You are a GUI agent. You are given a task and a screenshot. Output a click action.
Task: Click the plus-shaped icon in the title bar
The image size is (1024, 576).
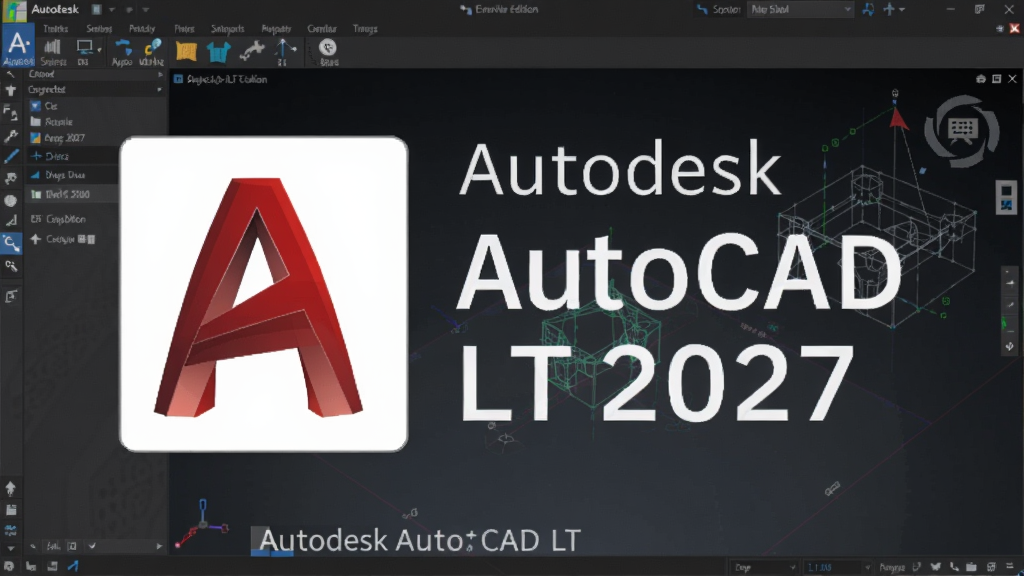(889, 9)
